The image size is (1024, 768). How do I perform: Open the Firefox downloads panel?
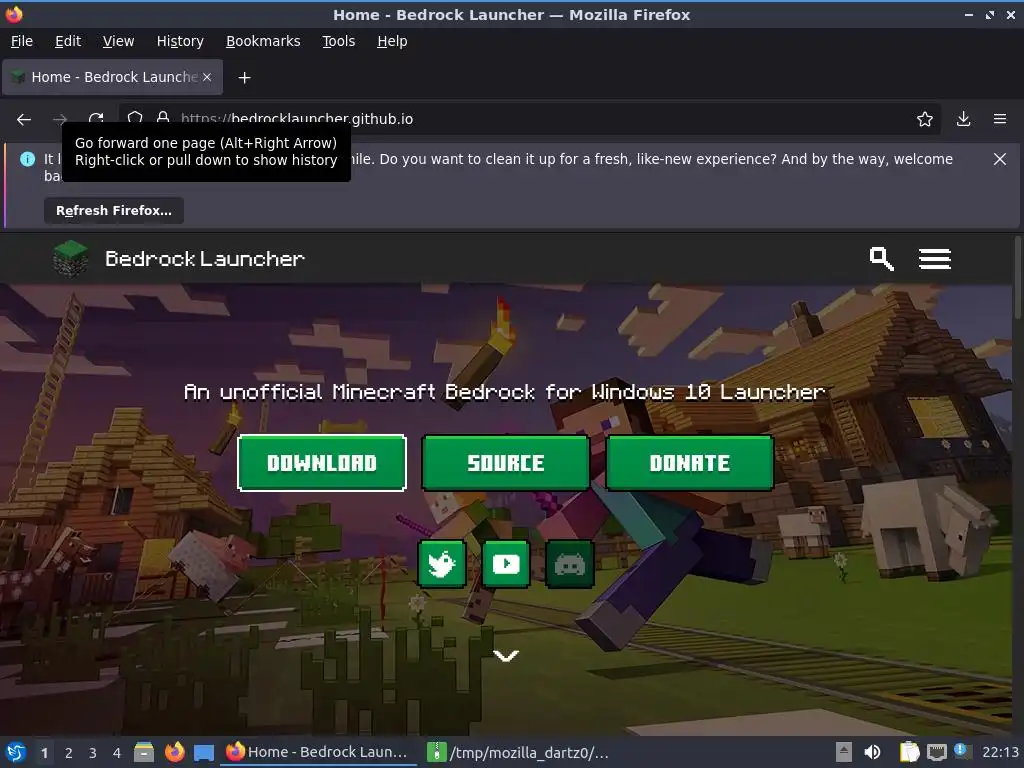click(x=963, y=119)
